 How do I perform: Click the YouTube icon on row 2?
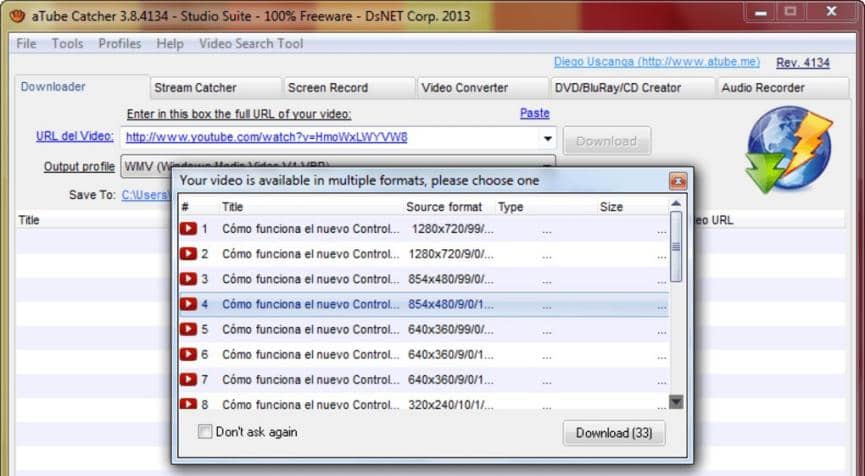pyautogui.click(x=188, y=254)
